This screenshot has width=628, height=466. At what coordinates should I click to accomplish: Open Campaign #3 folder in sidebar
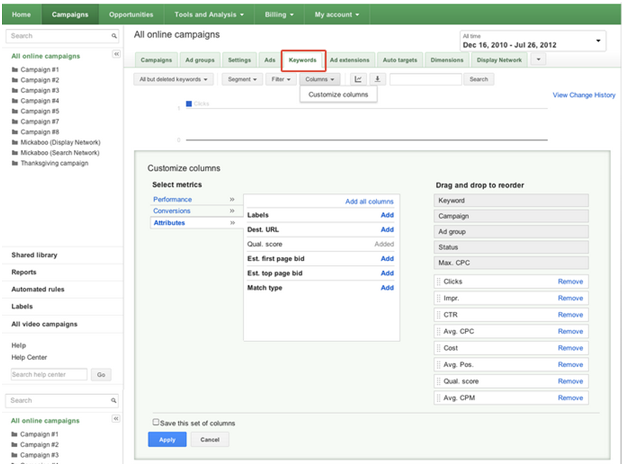40,90
